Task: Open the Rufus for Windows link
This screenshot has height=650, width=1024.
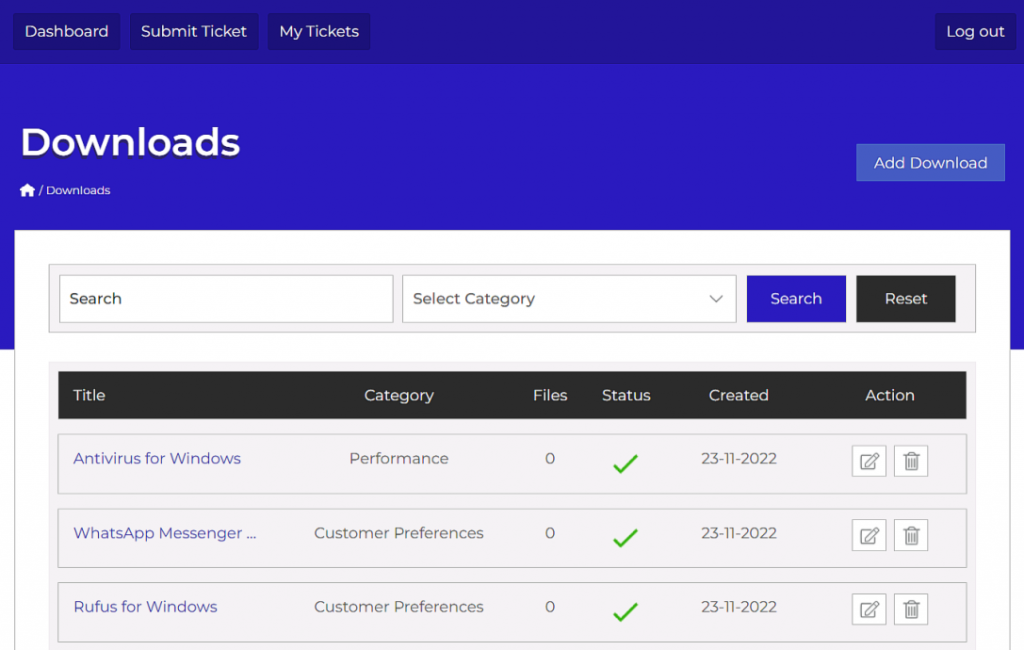Action: [145, 607]
